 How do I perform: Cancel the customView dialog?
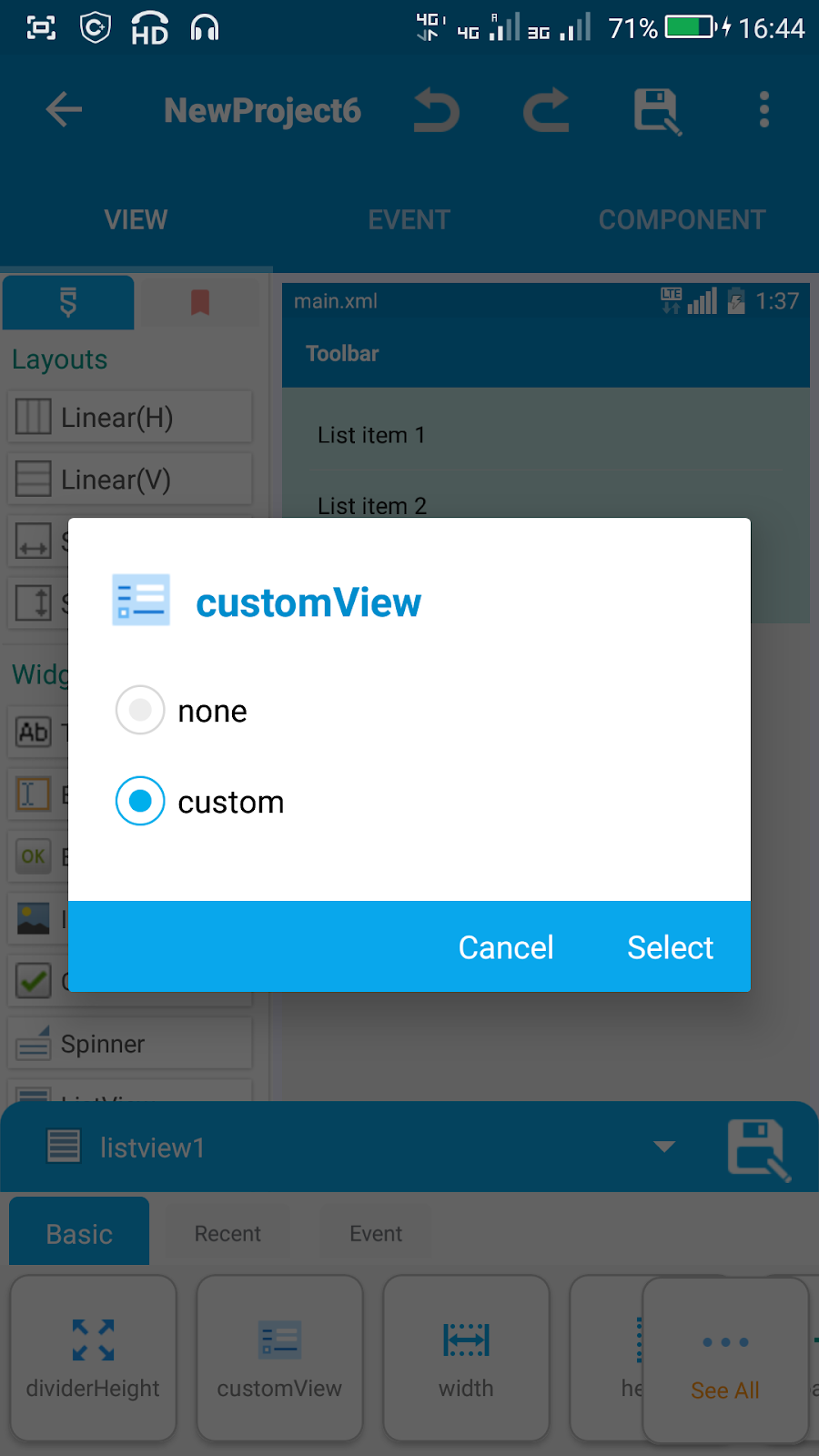tap(506, 946)
